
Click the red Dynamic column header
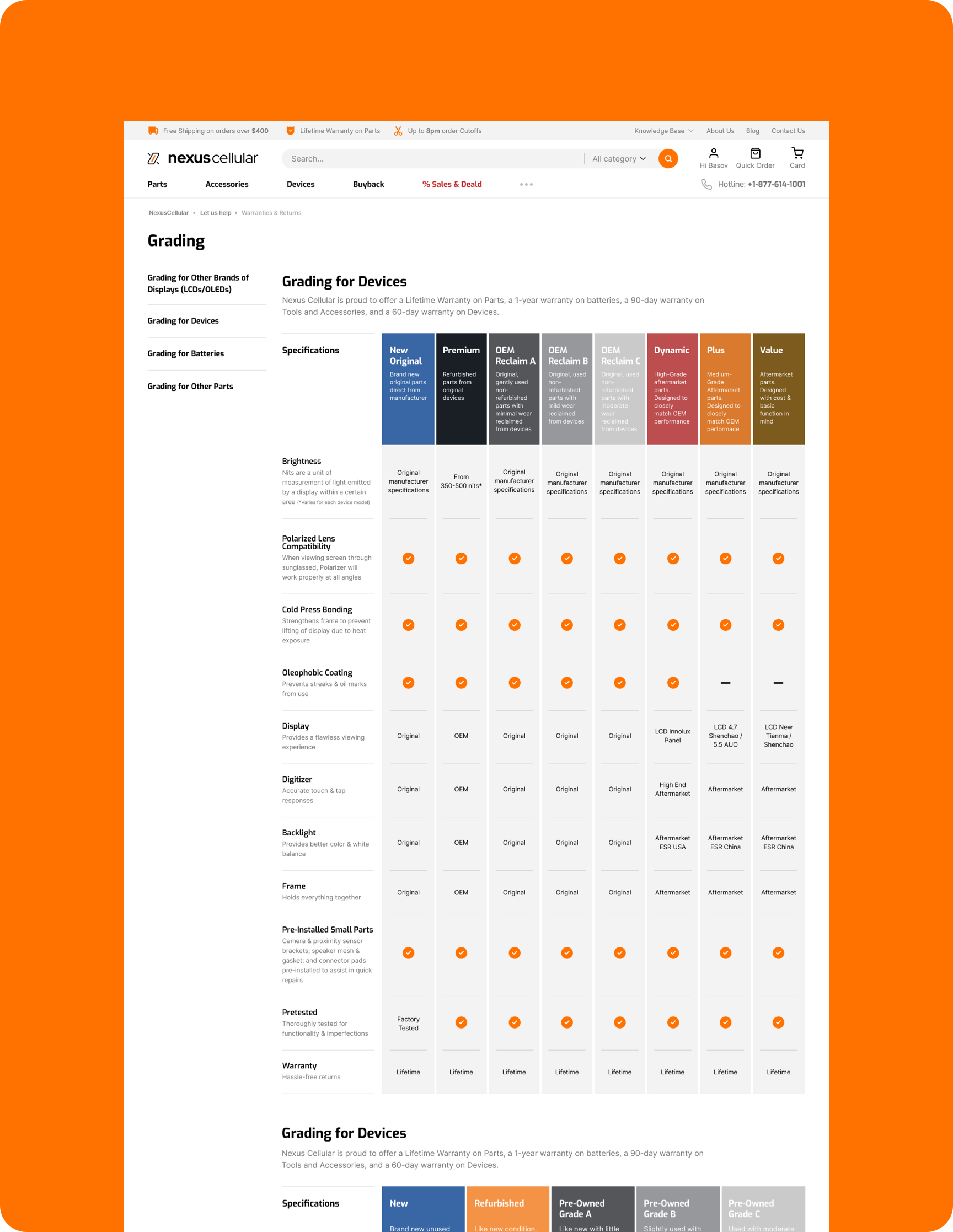click(x=673, y=389)
